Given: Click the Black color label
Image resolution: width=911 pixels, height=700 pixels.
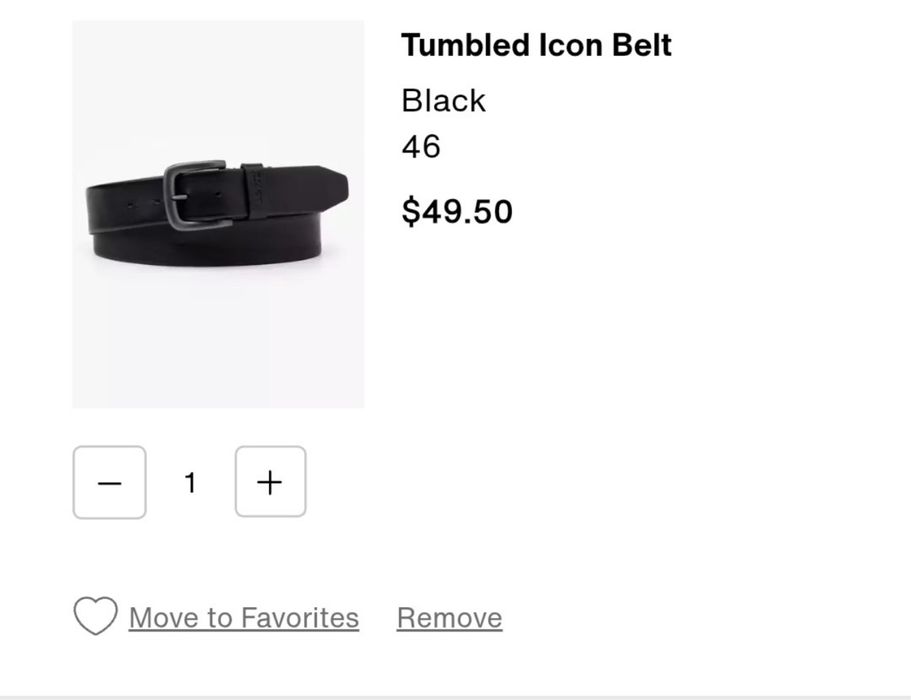Looking at the screenshot, I should tap(443, 100).
